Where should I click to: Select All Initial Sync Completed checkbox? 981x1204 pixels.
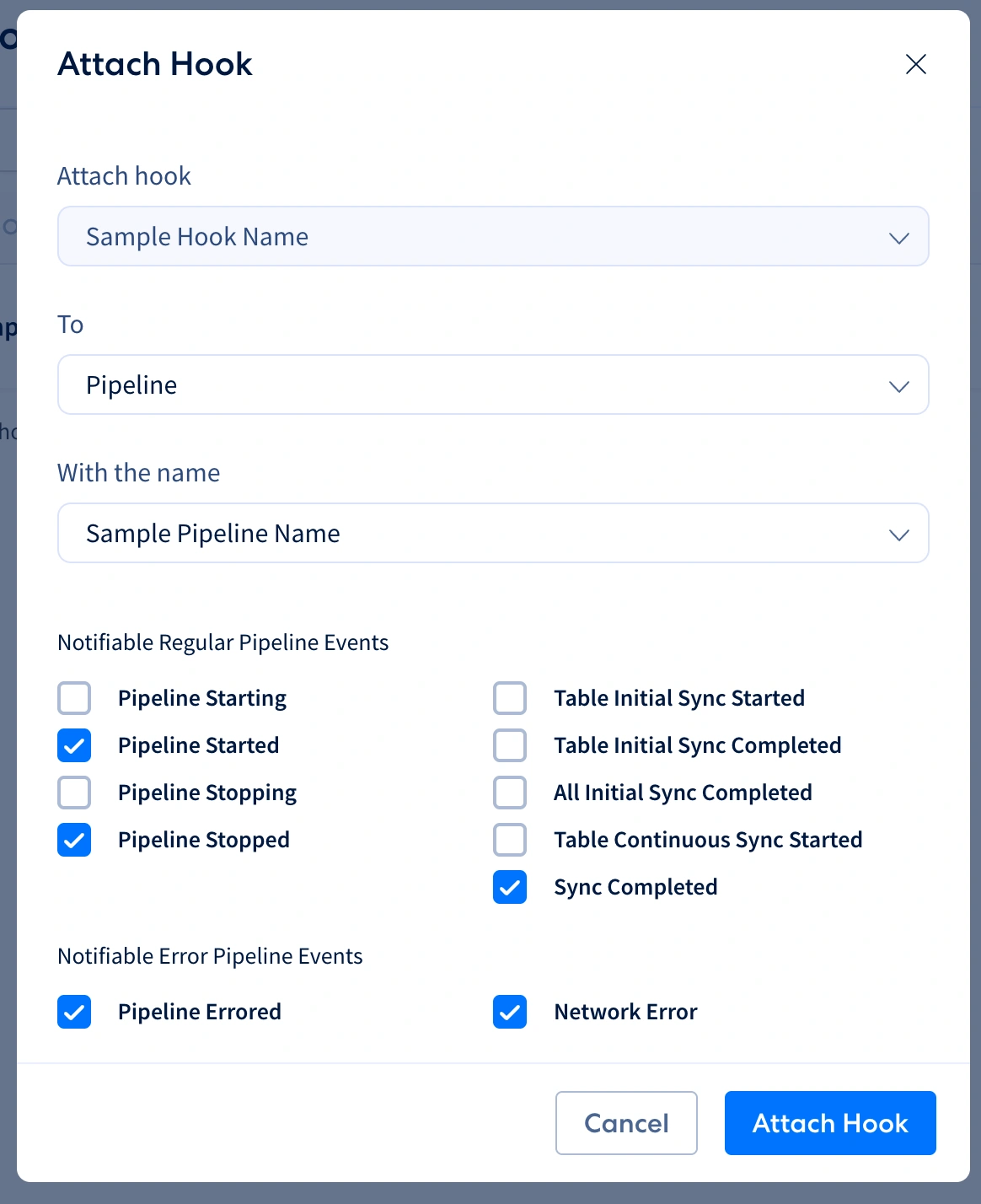[x=510, y=793]
